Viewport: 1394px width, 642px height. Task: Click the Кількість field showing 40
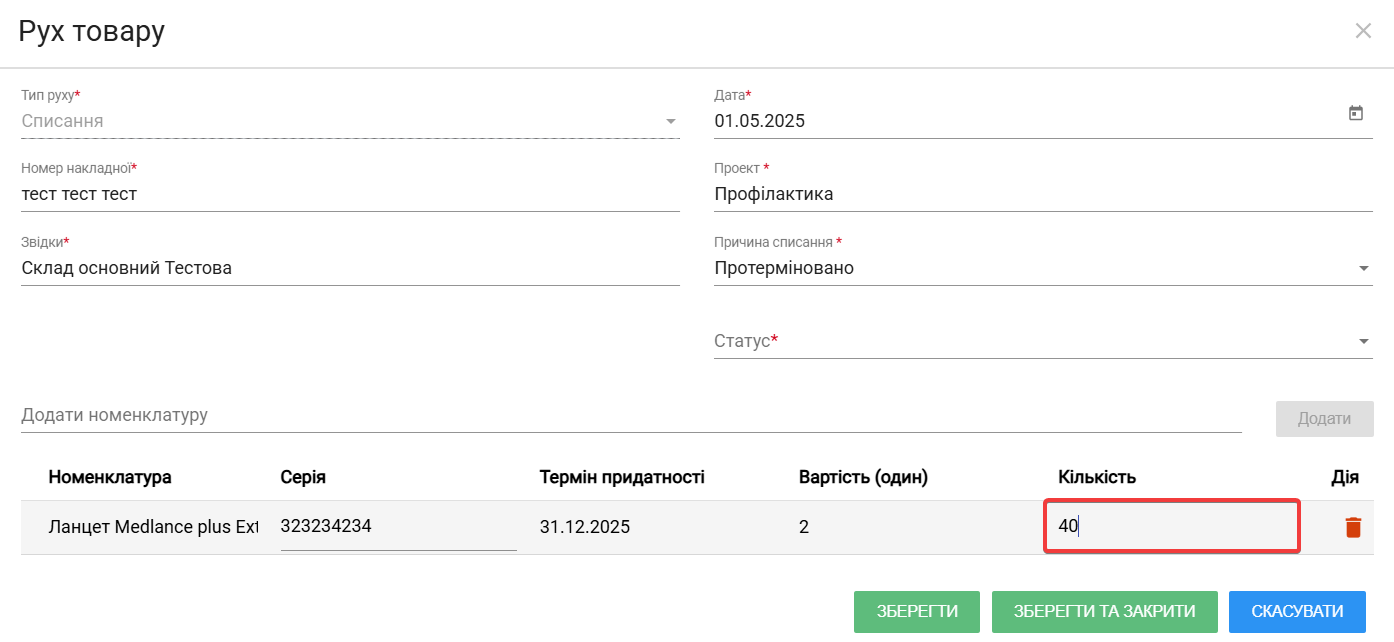1170,526
